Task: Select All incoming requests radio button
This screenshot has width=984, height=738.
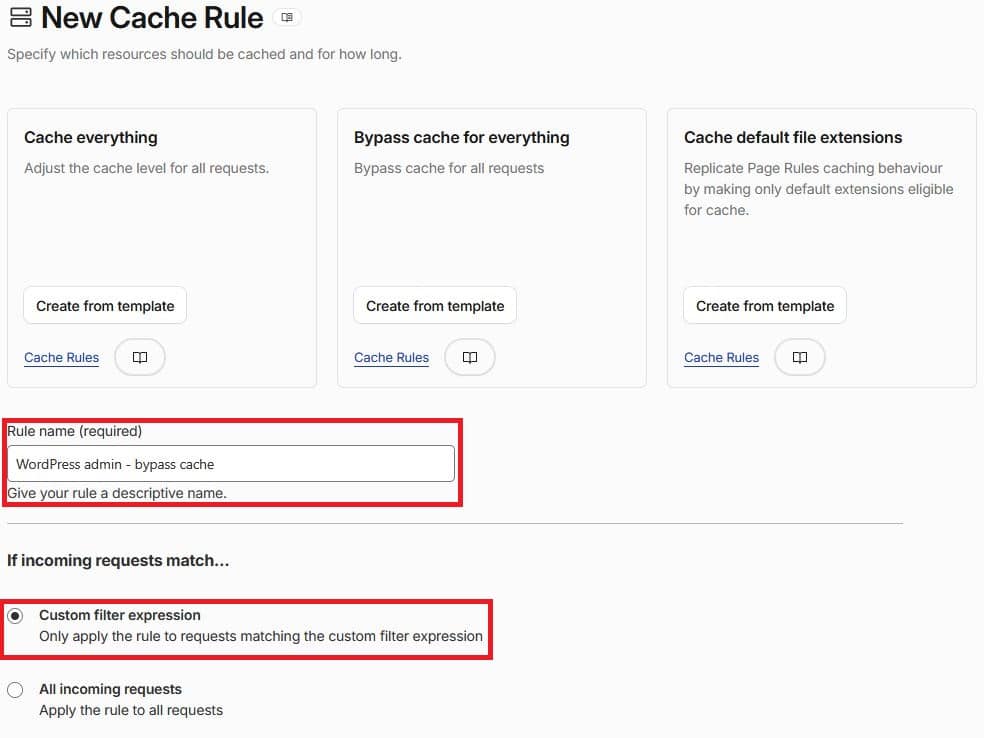Action: (15, 690)
